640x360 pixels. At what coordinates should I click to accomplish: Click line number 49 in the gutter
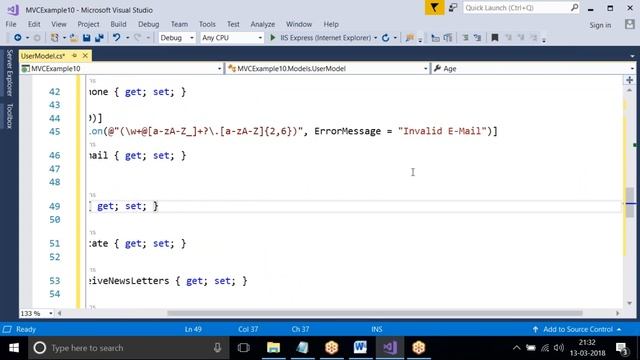(55, 206)
